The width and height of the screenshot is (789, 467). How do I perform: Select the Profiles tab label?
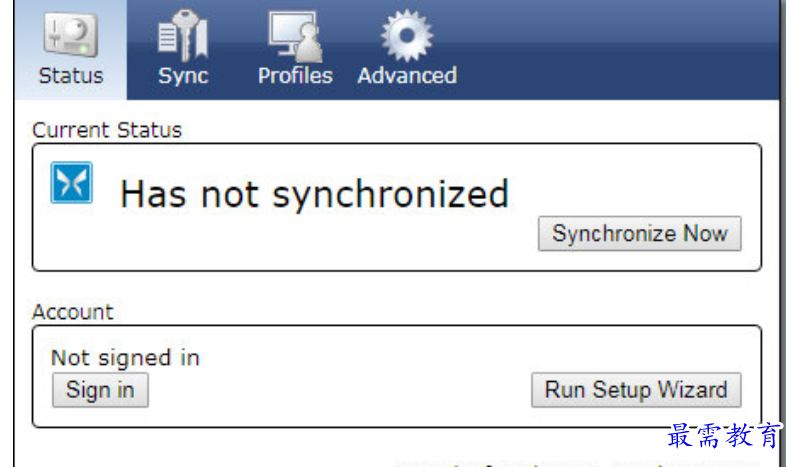[x=295, y=76]
